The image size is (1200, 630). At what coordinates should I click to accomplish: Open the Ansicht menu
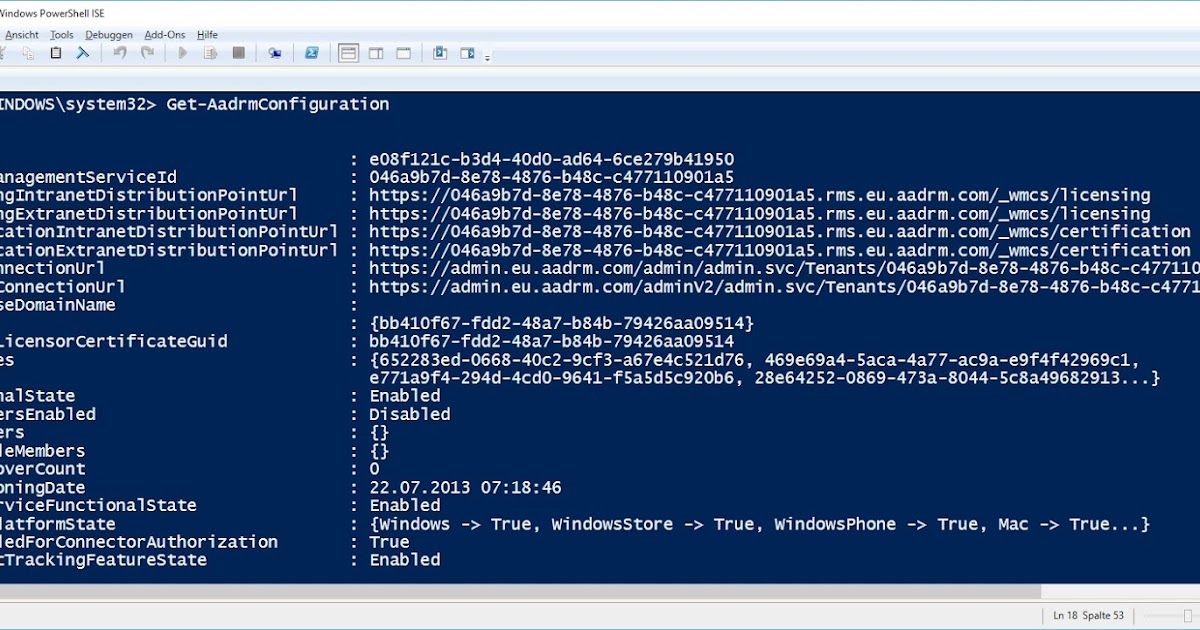click(x=21, y=34)
